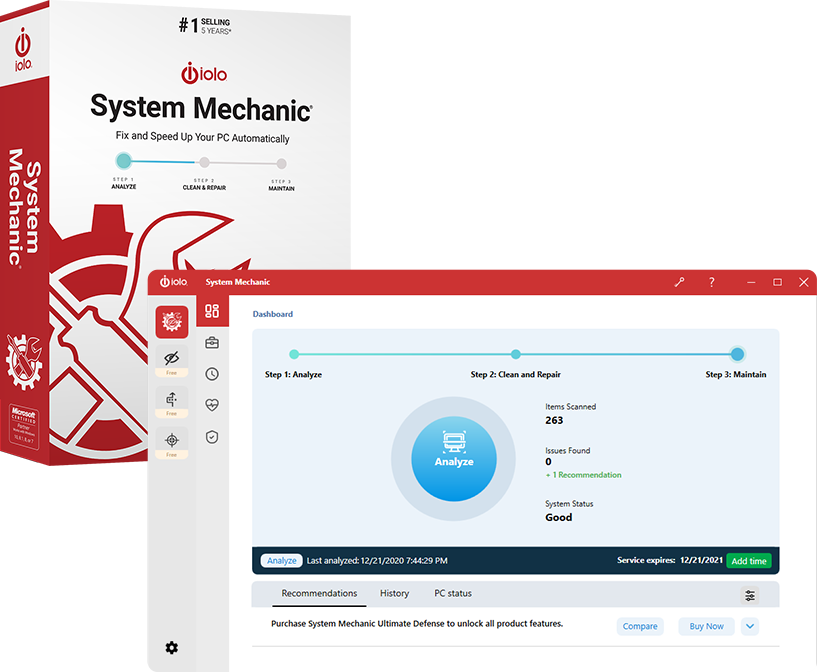Close the System Mechanic window
Viewport: 817px width, 672px height.
803,282
